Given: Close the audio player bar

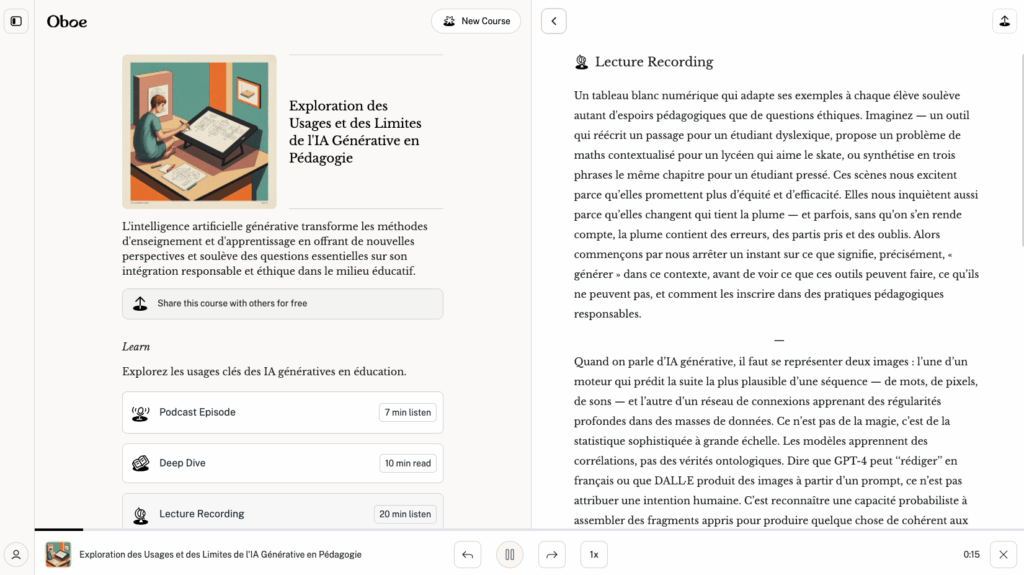Looking at the screenshot, I should [1004, 554].
